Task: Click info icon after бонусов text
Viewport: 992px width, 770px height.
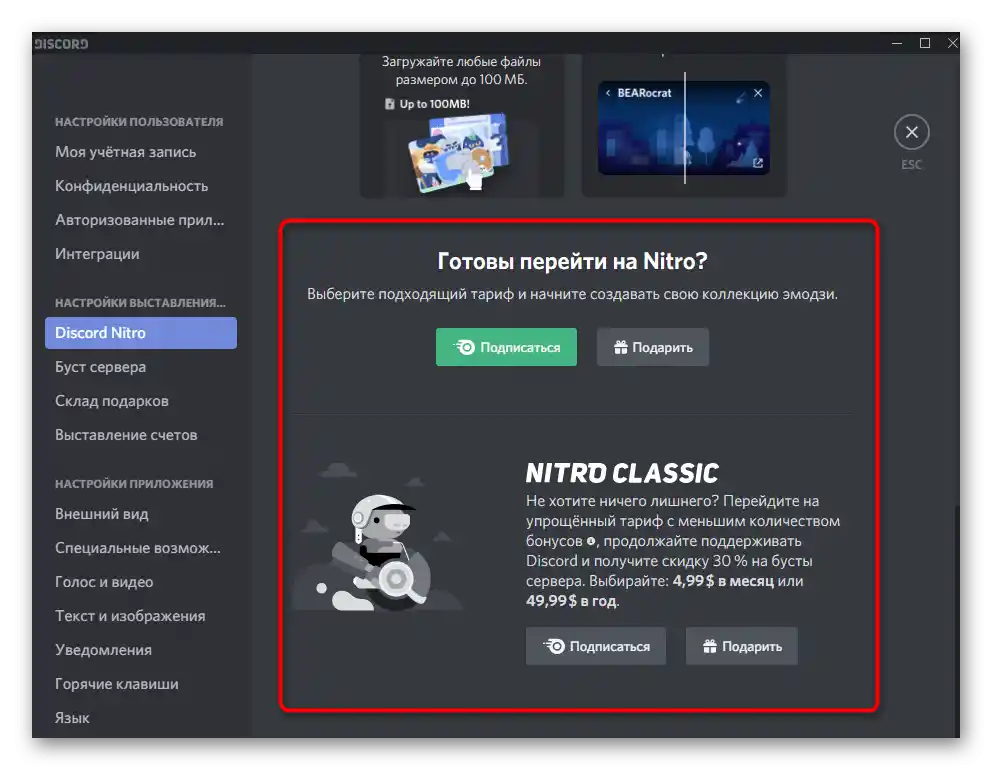Action: (591, 541)
